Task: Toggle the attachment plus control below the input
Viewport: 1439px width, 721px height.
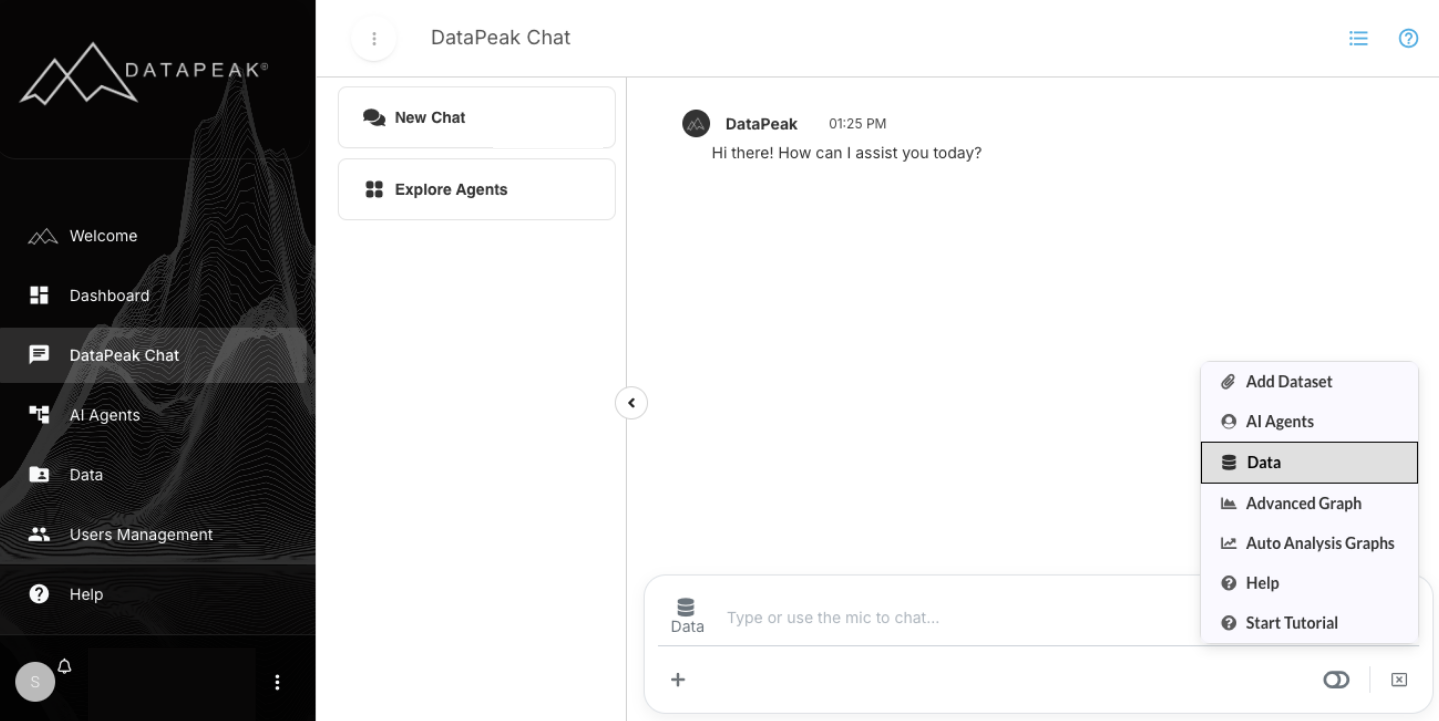Action: [x=678, y=679]
